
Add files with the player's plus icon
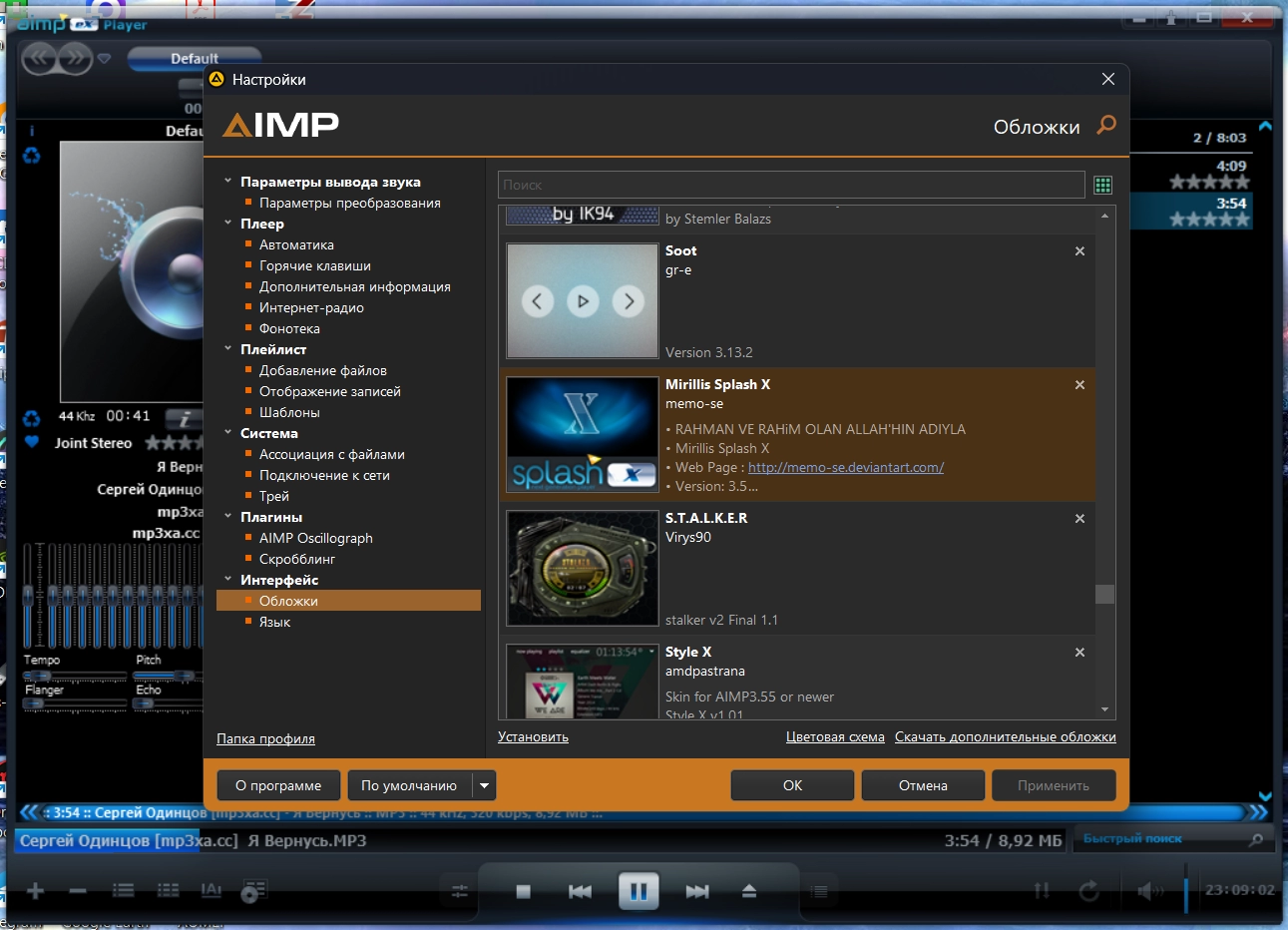(36, 890)
